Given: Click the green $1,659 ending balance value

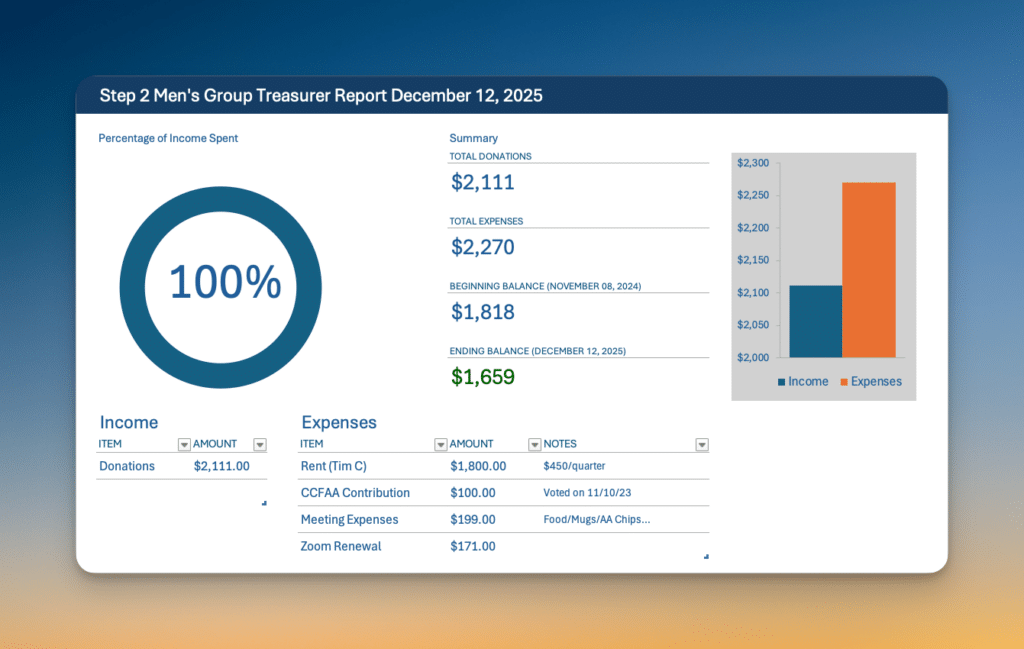Looking at the screenshot, I should (x=482, y=377).
